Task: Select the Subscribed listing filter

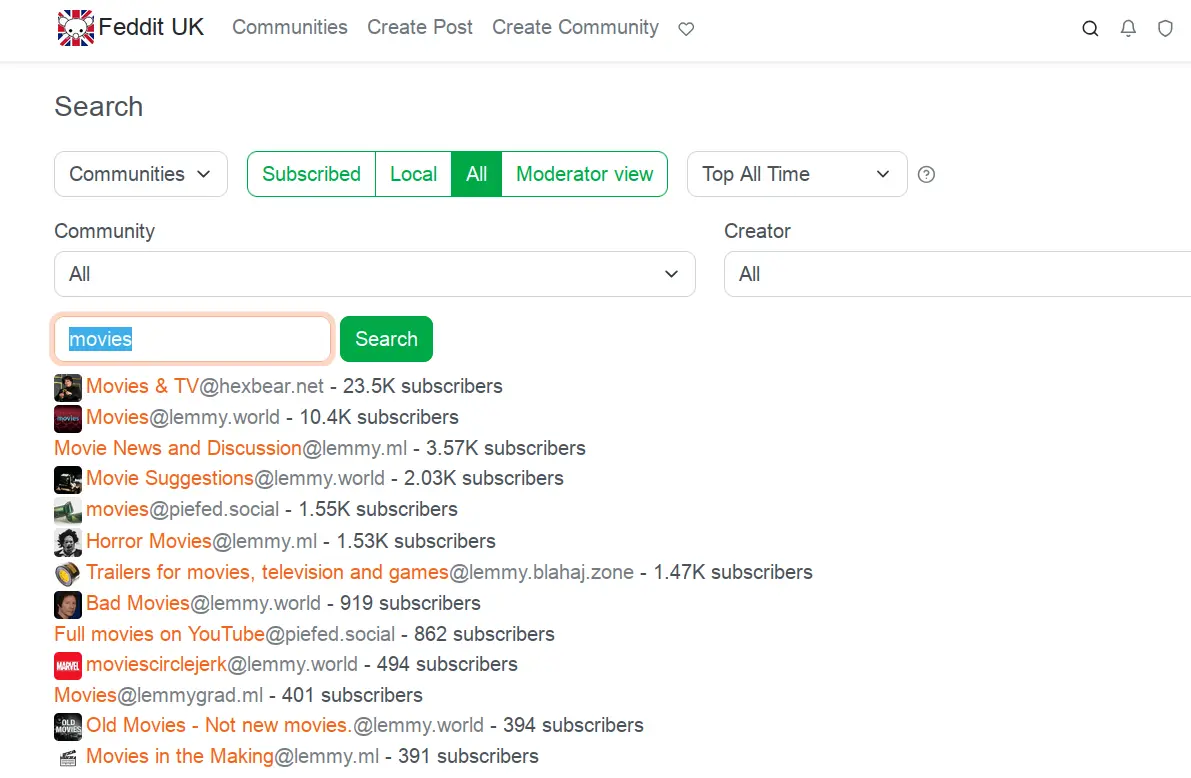Action: (311, 174)
